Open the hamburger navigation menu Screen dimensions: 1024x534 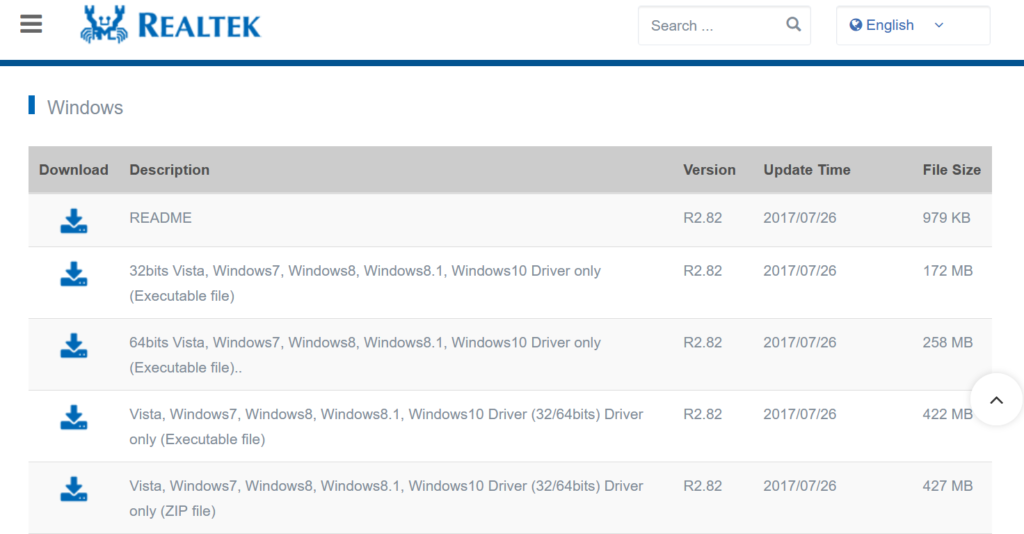[x=31, y=24]
